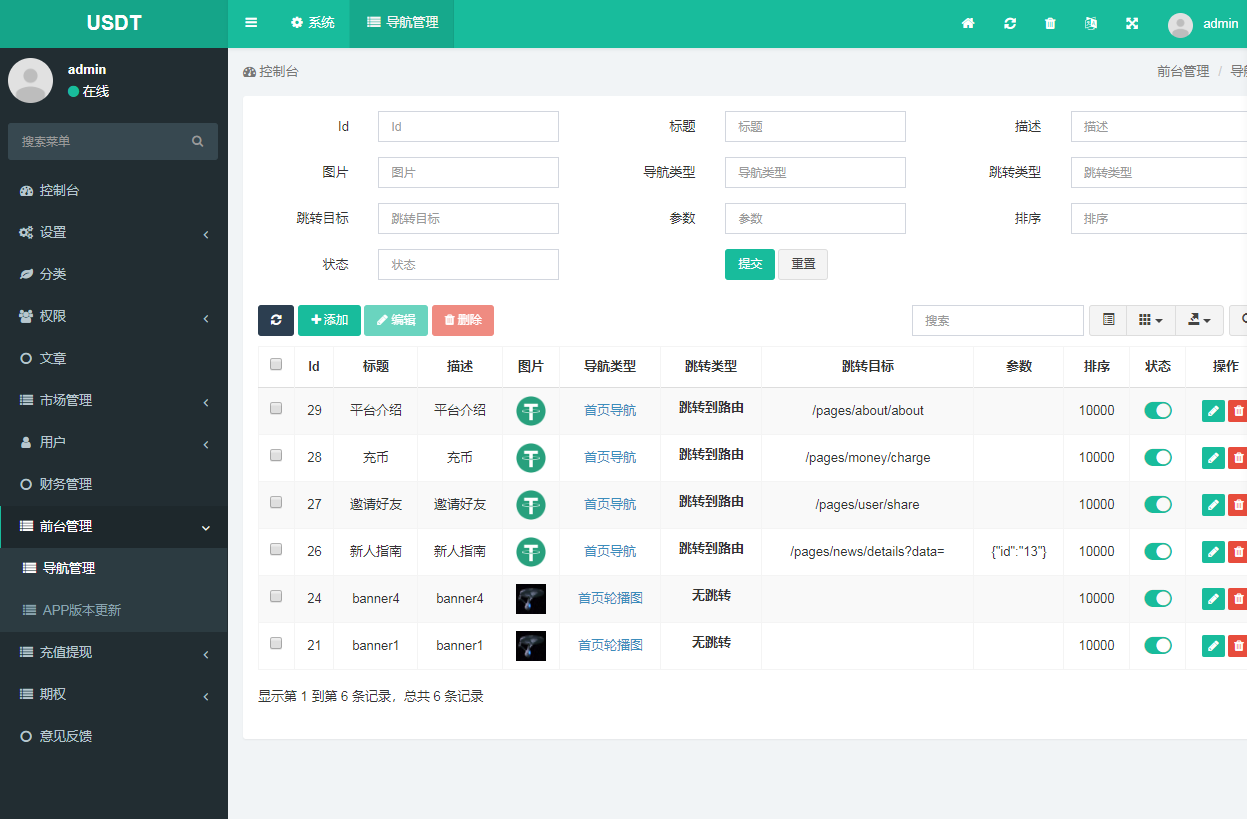Open 控制台 in the sidebar
1247x819 pixels.
(114, 190)
